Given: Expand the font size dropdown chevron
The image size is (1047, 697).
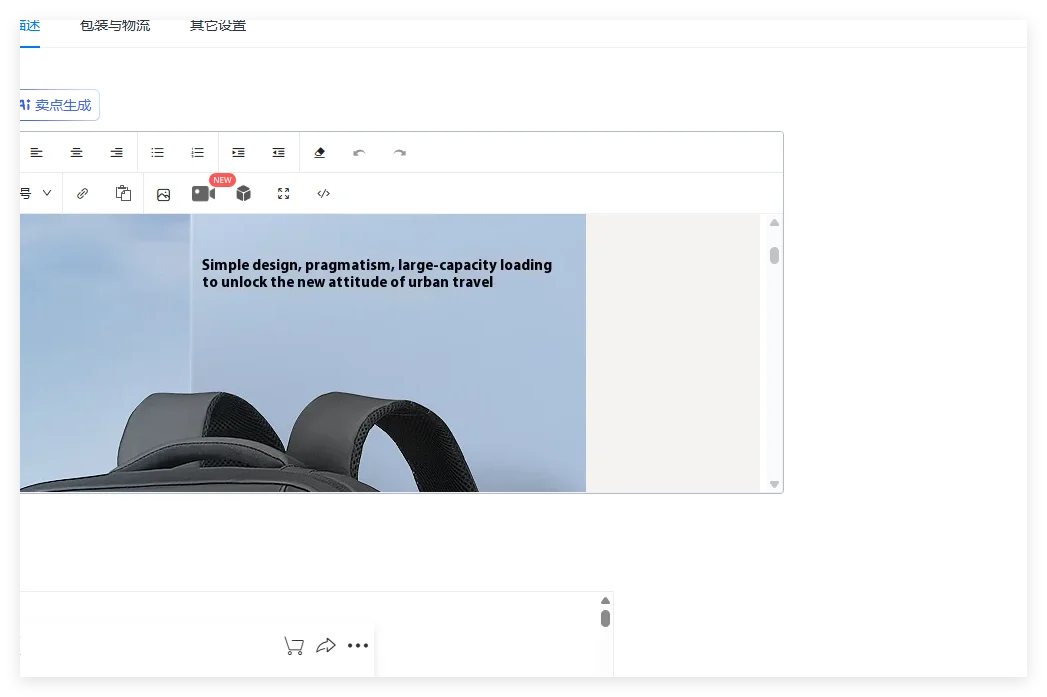Looking at the screenshot, I should [47, 193].
